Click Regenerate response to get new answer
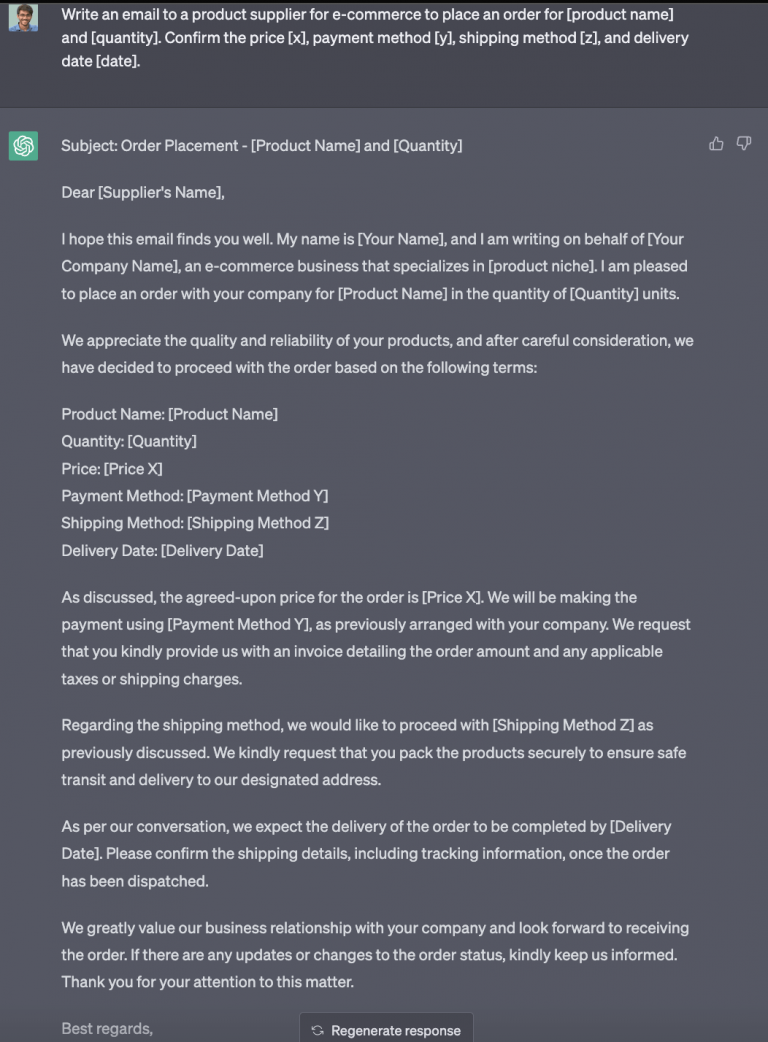The image size is (768, 1042). (386, 1028)
